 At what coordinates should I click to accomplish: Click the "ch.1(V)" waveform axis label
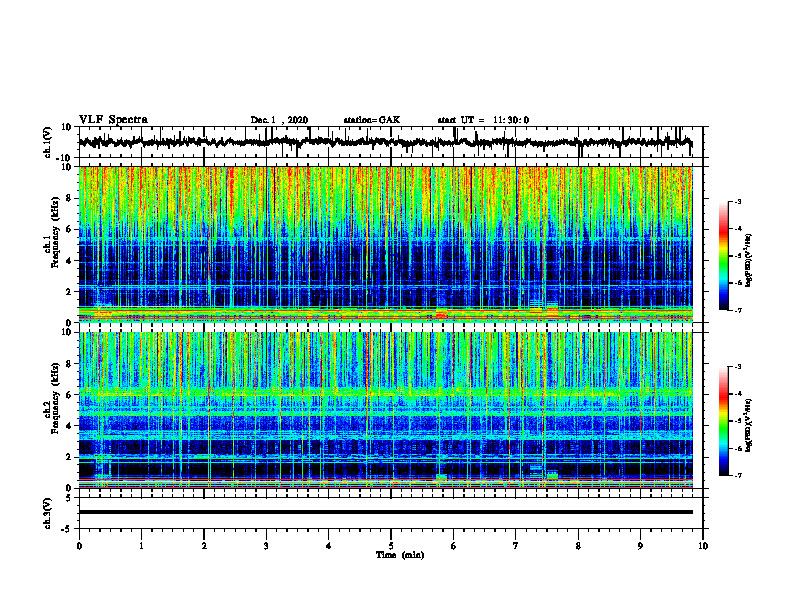[x=47, y=142]
